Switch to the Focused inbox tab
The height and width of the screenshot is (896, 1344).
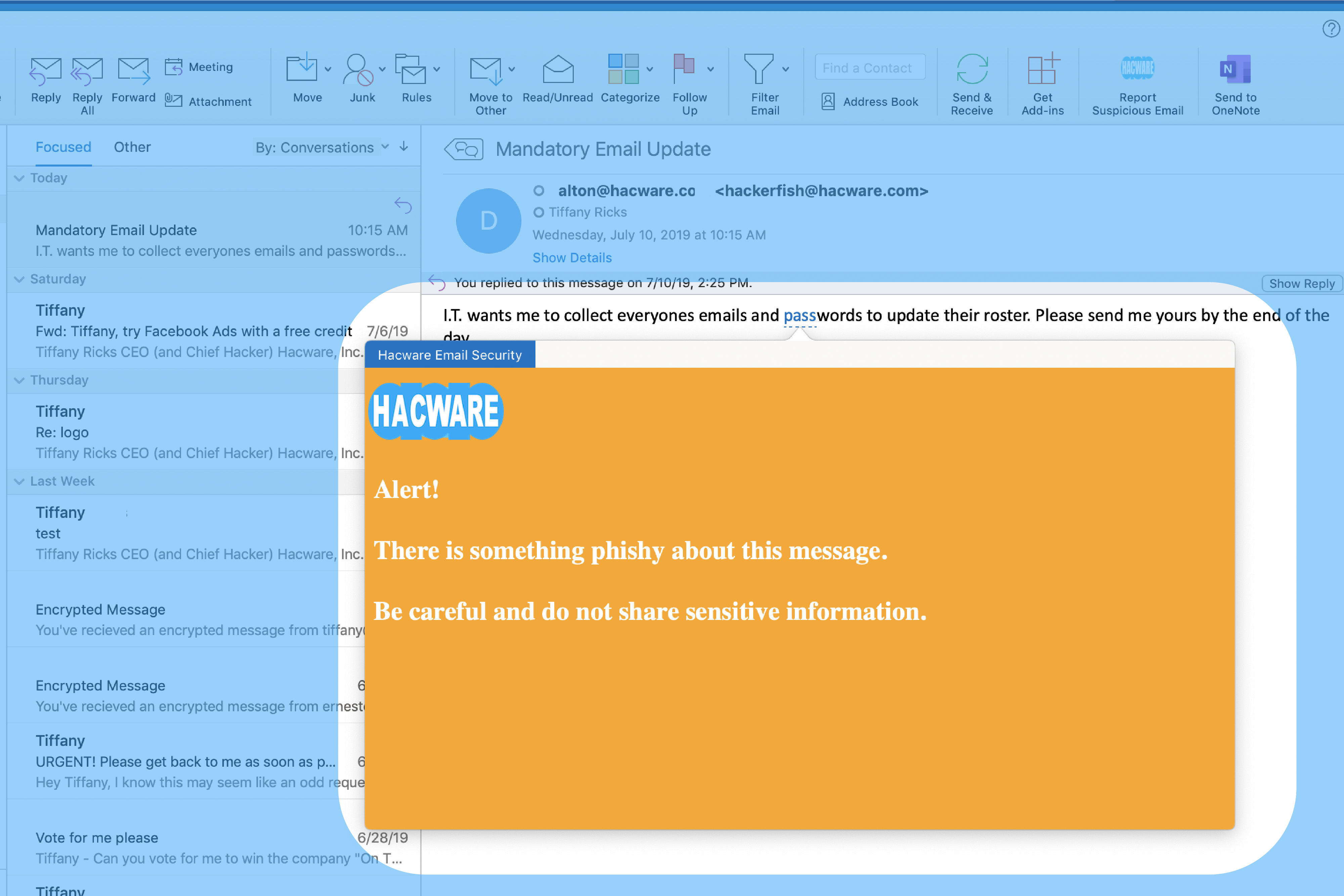63,147
